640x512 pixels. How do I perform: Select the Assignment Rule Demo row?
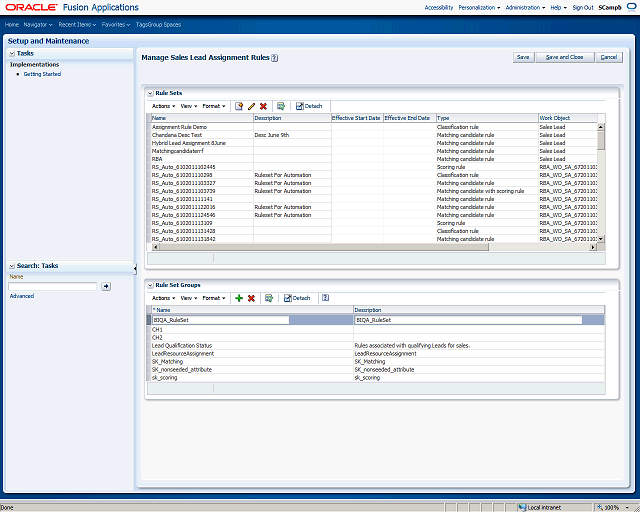point(374,127)
